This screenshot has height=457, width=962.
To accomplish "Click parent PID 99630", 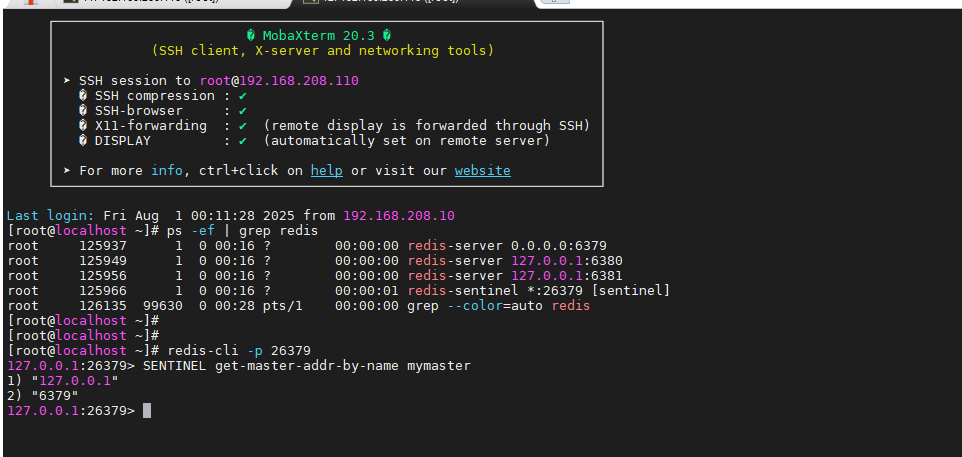I will (x=163, y=305).
